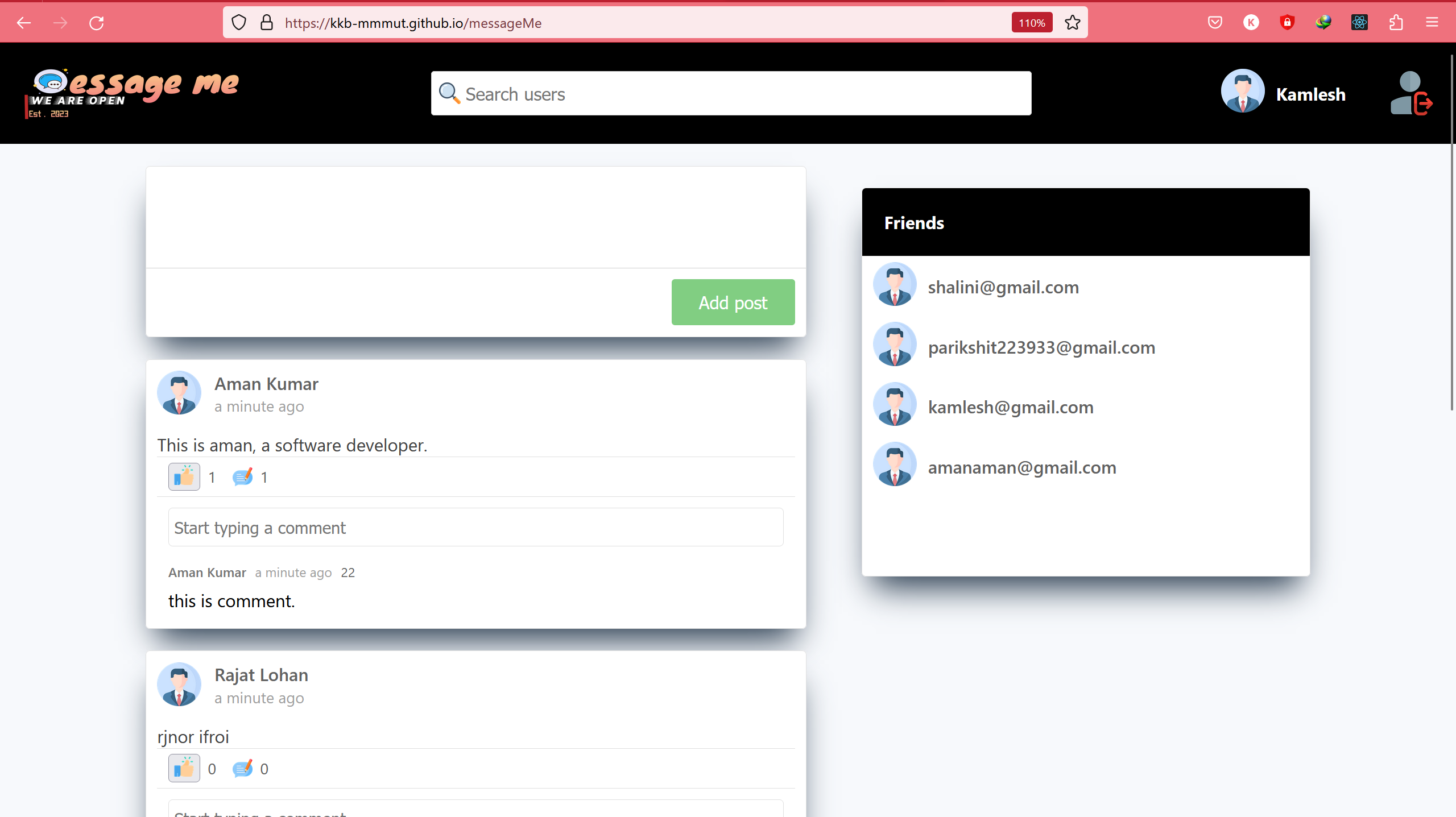Click the logout icon in header
Viewport: 1456px width, 817px height.
click(x=1411, y=94)
